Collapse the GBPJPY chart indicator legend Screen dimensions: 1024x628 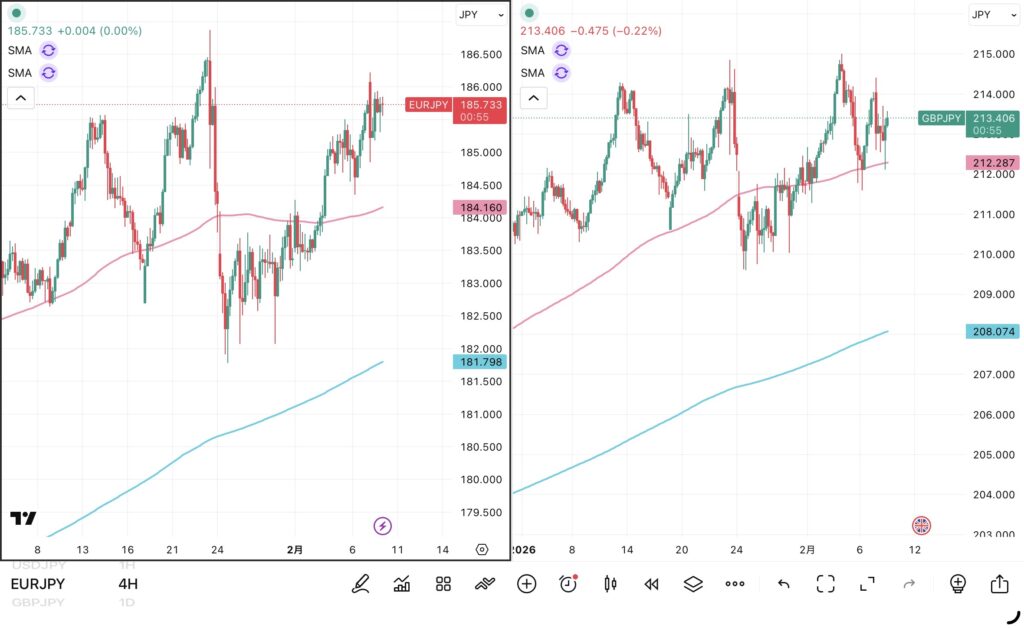coord(533,98)
